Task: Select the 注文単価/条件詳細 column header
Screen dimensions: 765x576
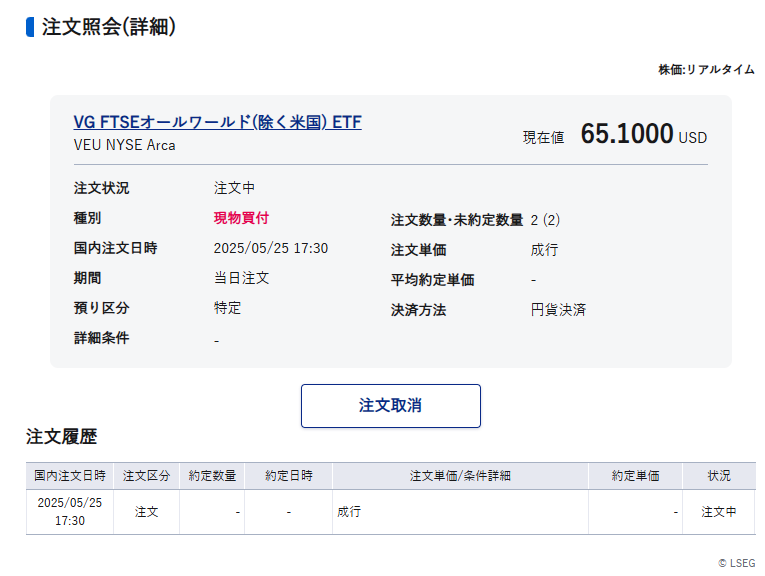Action: click(460, 476)
